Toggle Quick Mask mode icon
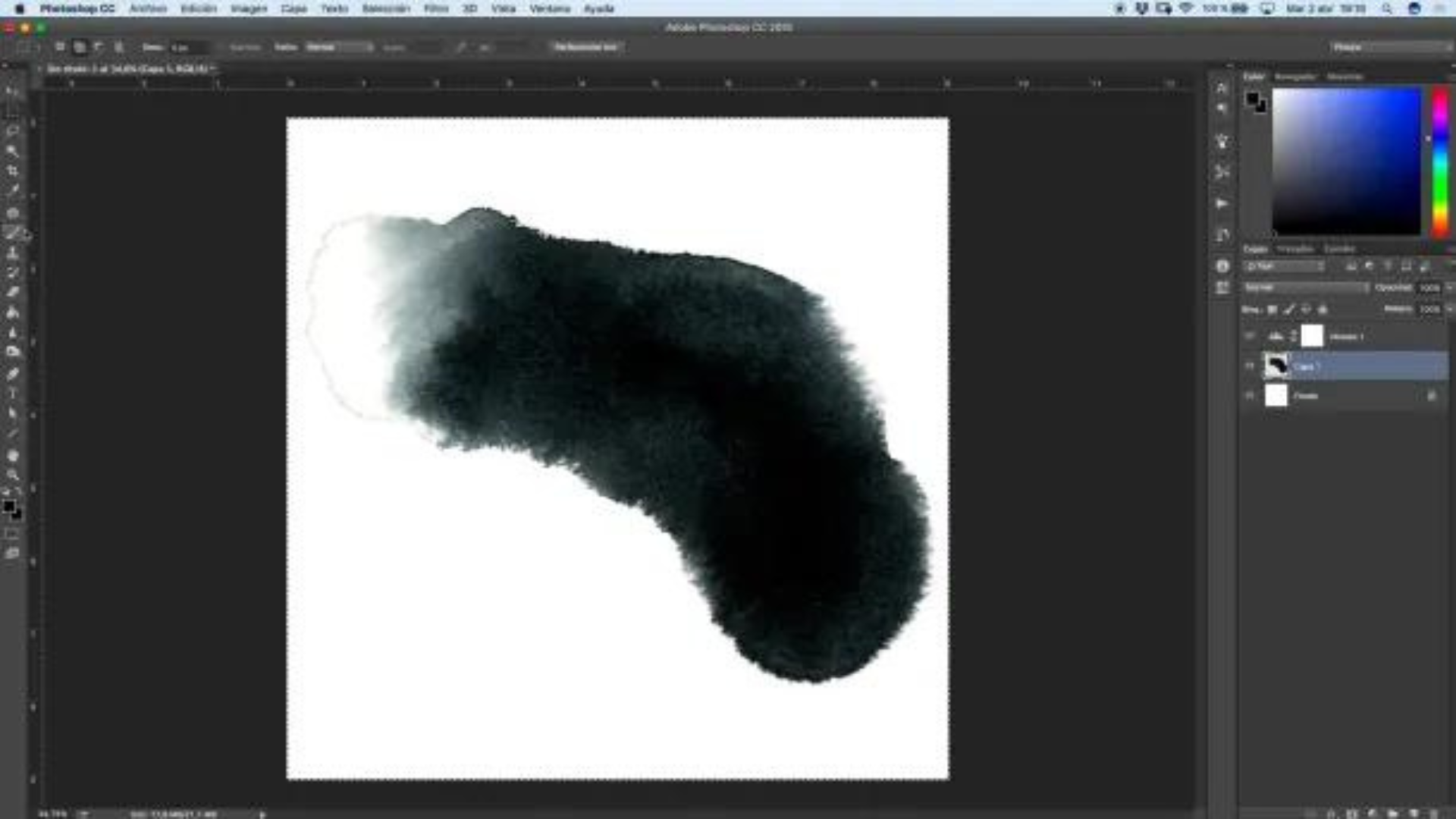The width and height of the screenshot is (1456, 819). (x=12, y=534)
